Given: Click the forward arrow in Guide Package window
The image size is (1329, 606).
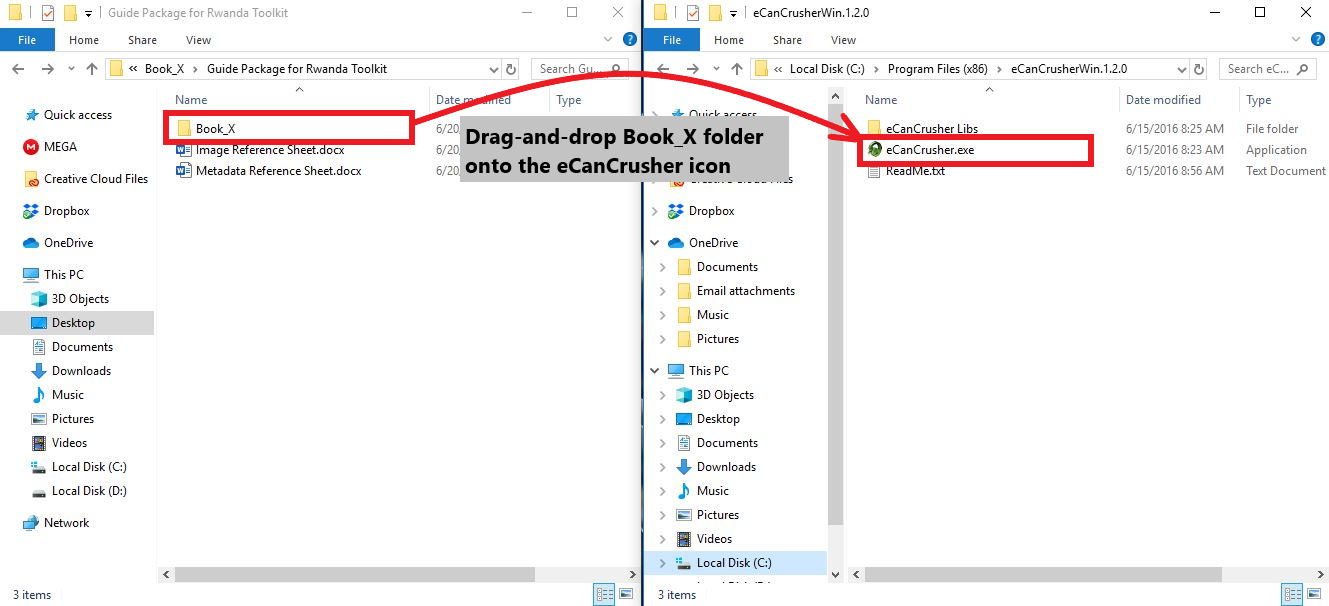Looking at the screenshot, I should pos(46,69).
